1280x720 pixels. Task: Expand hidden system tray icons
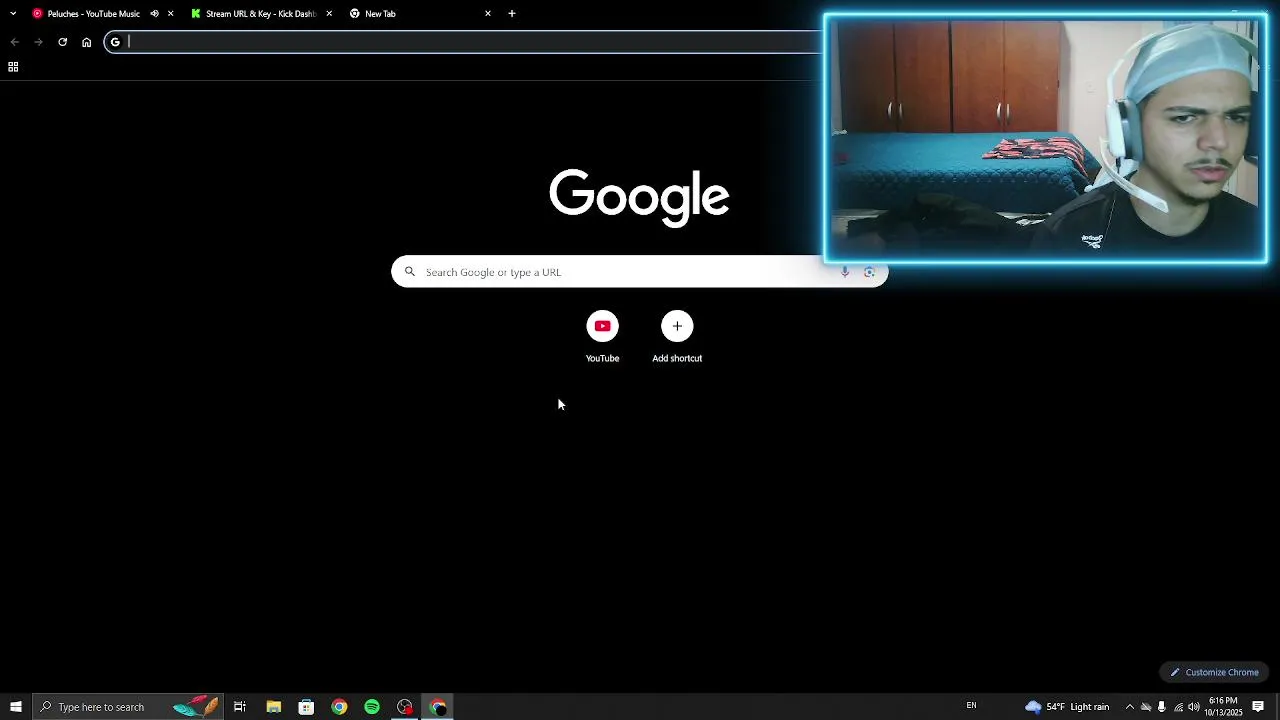pos(1130,707)
